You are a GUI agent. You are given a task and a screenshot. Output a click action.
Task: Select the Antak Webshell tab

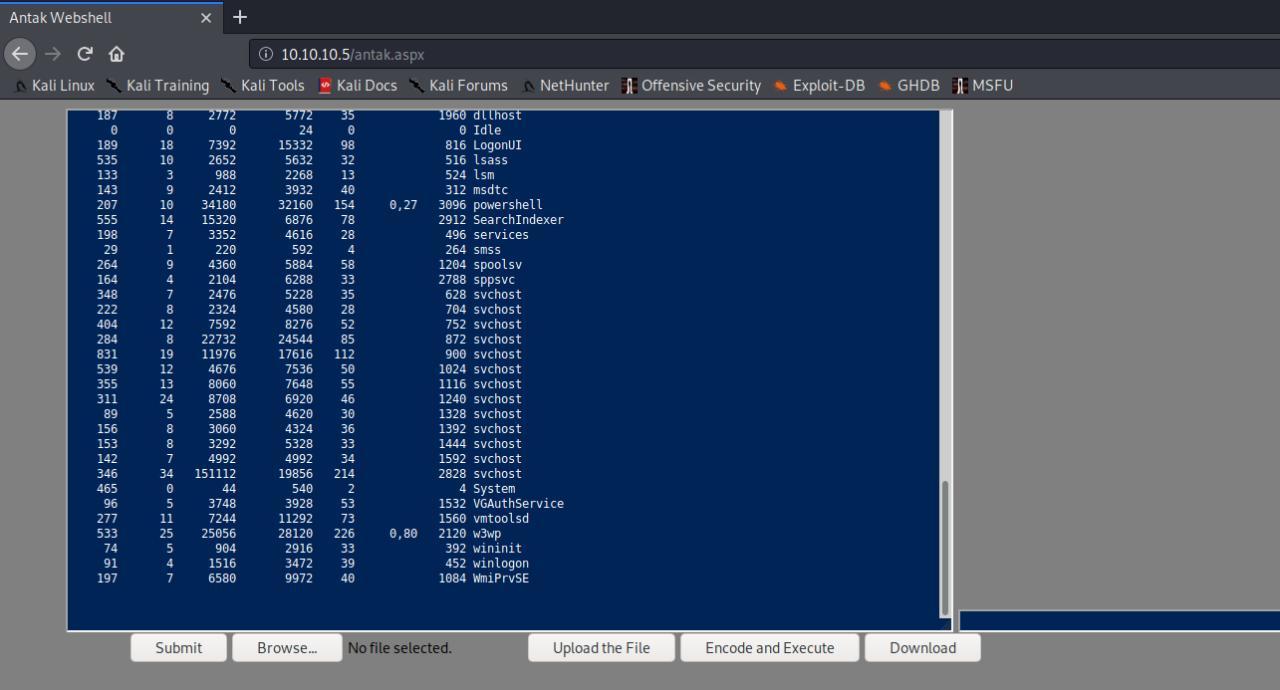110,18
